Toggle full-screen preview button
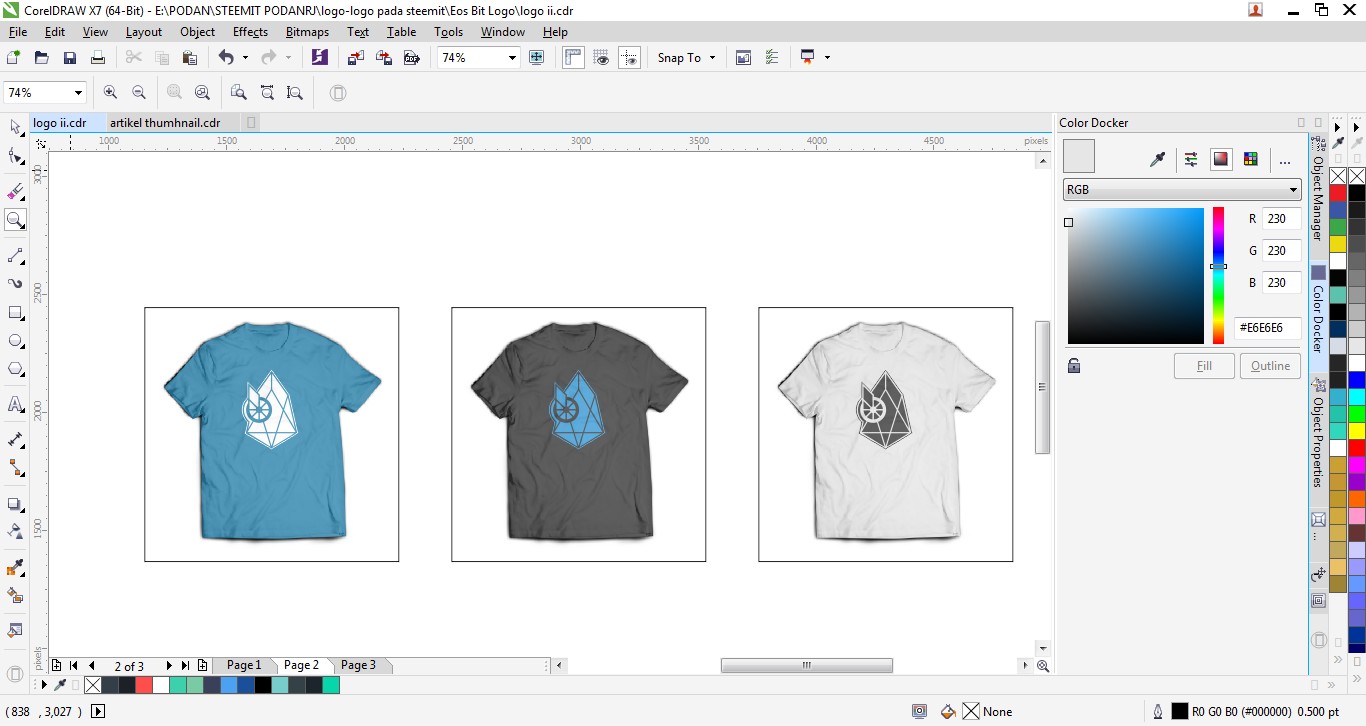Viewport: 1366px width, 726px height. click(x=536, y=58)
